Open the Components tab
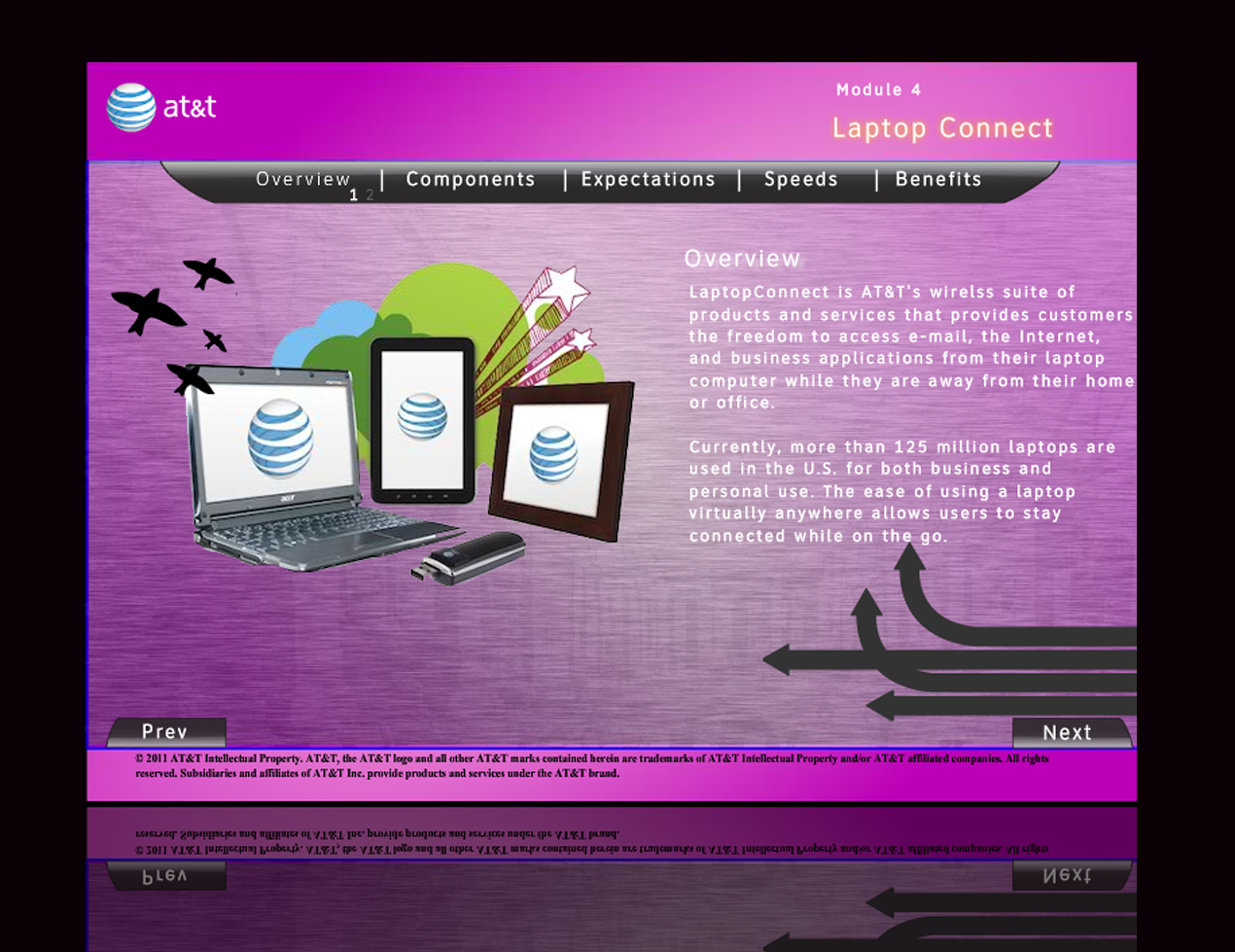This screenshot has width=1235, height=952. [471, 179]
